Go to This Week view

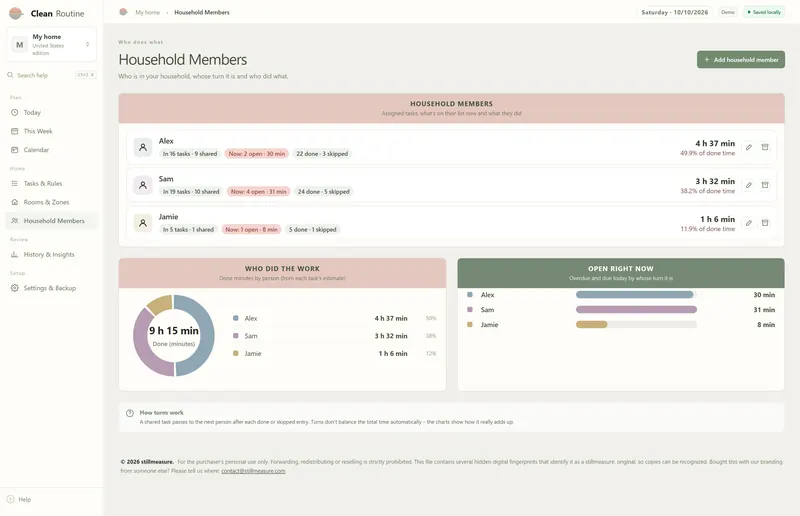pyautogui.click(x=52, y=131)
